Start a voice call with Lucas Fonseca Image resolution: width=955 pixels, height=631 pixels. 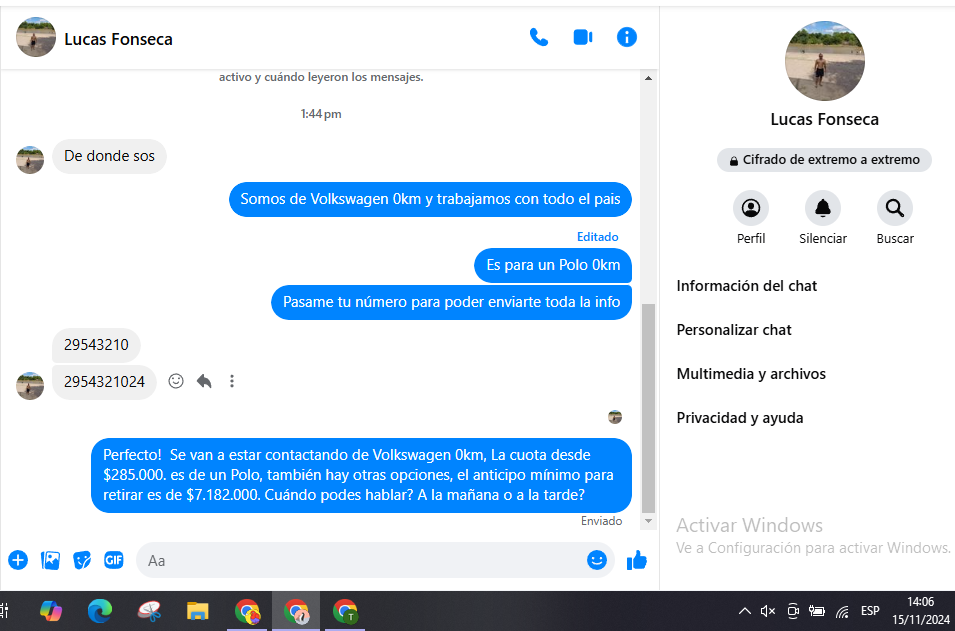click(538, 38)
